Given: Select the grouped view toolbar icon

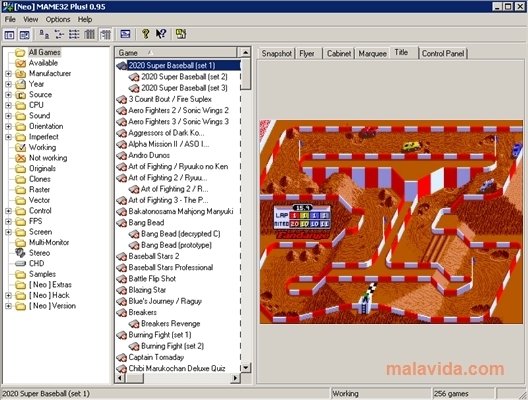Looking at the screenshot, I should [105, 34].
